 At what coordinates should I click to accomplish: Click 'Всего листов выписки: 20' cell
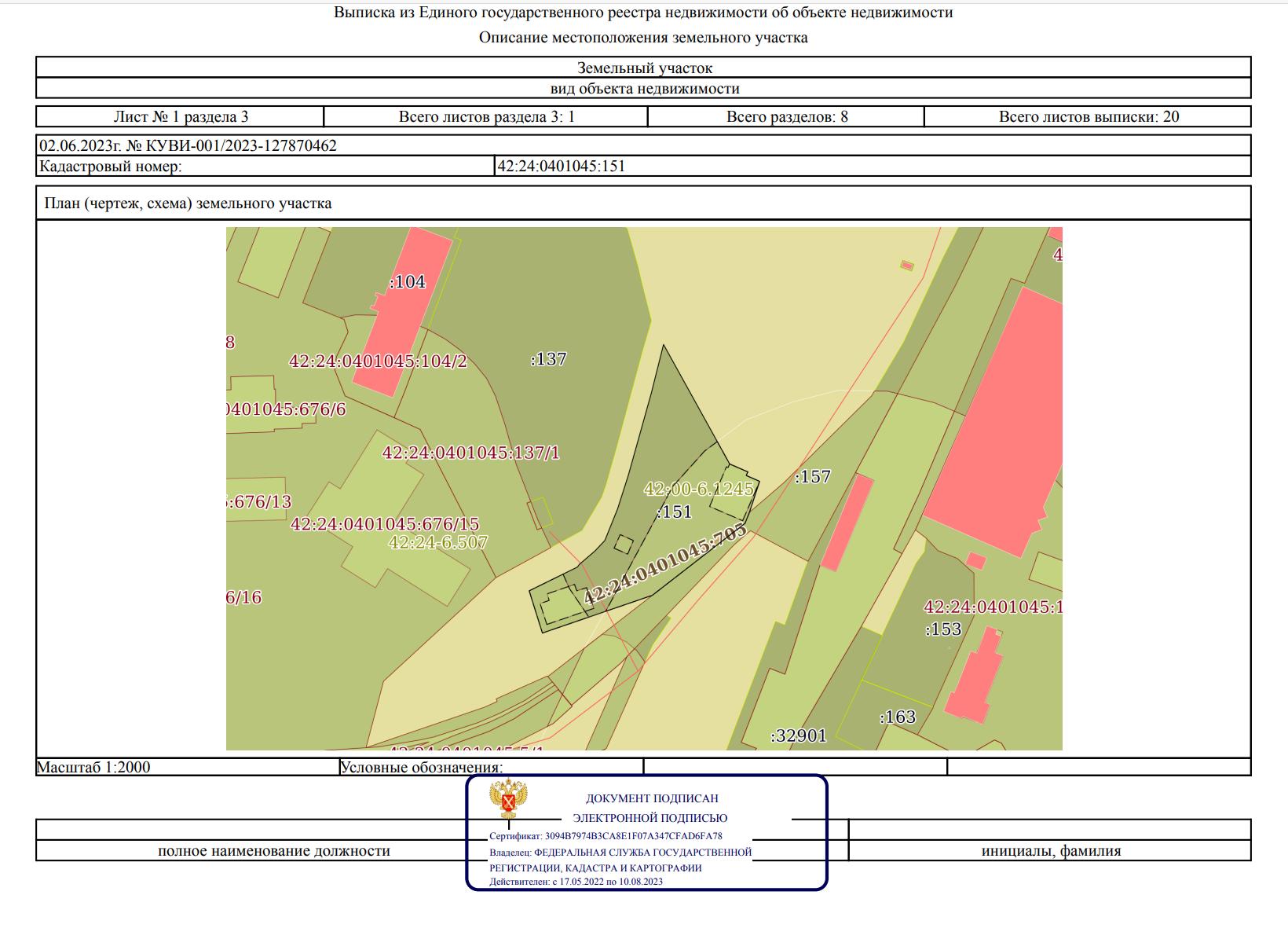1089,117
